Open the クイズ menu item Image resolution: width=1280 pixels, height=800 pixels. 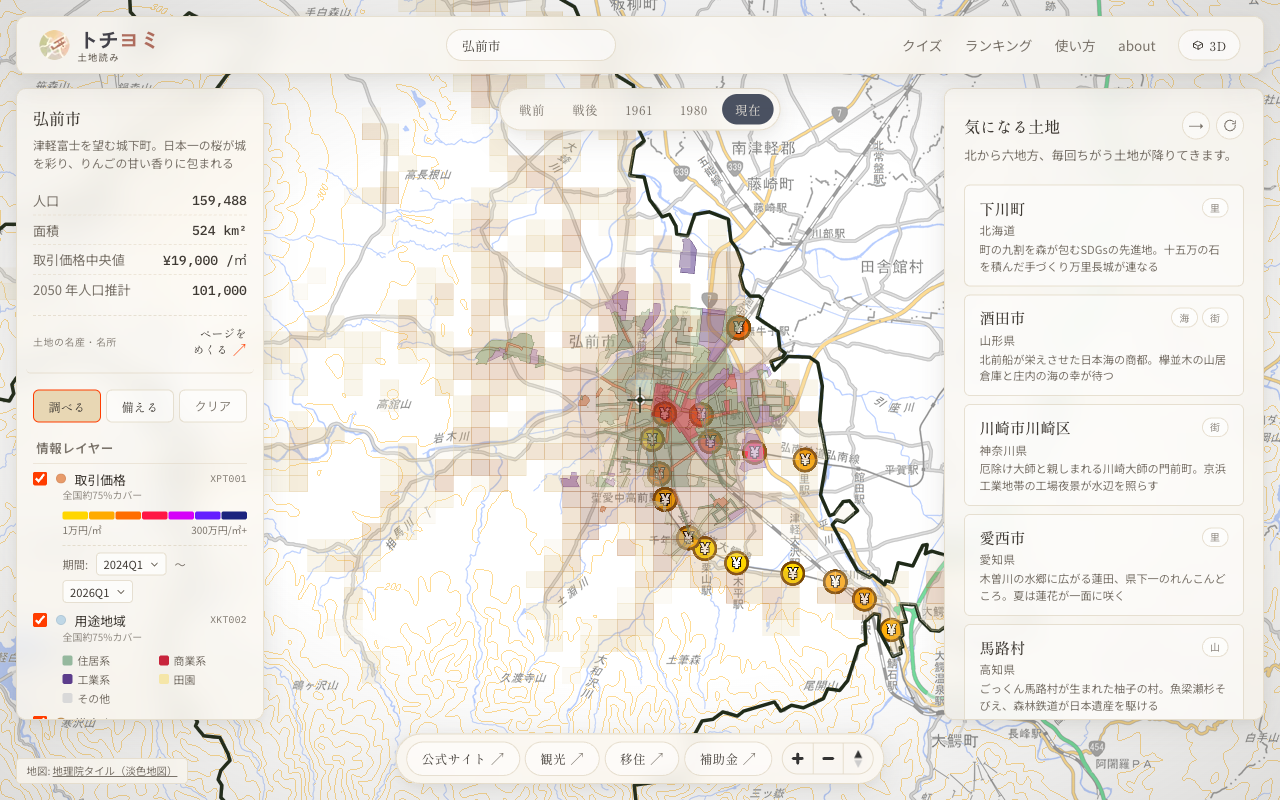922,45
